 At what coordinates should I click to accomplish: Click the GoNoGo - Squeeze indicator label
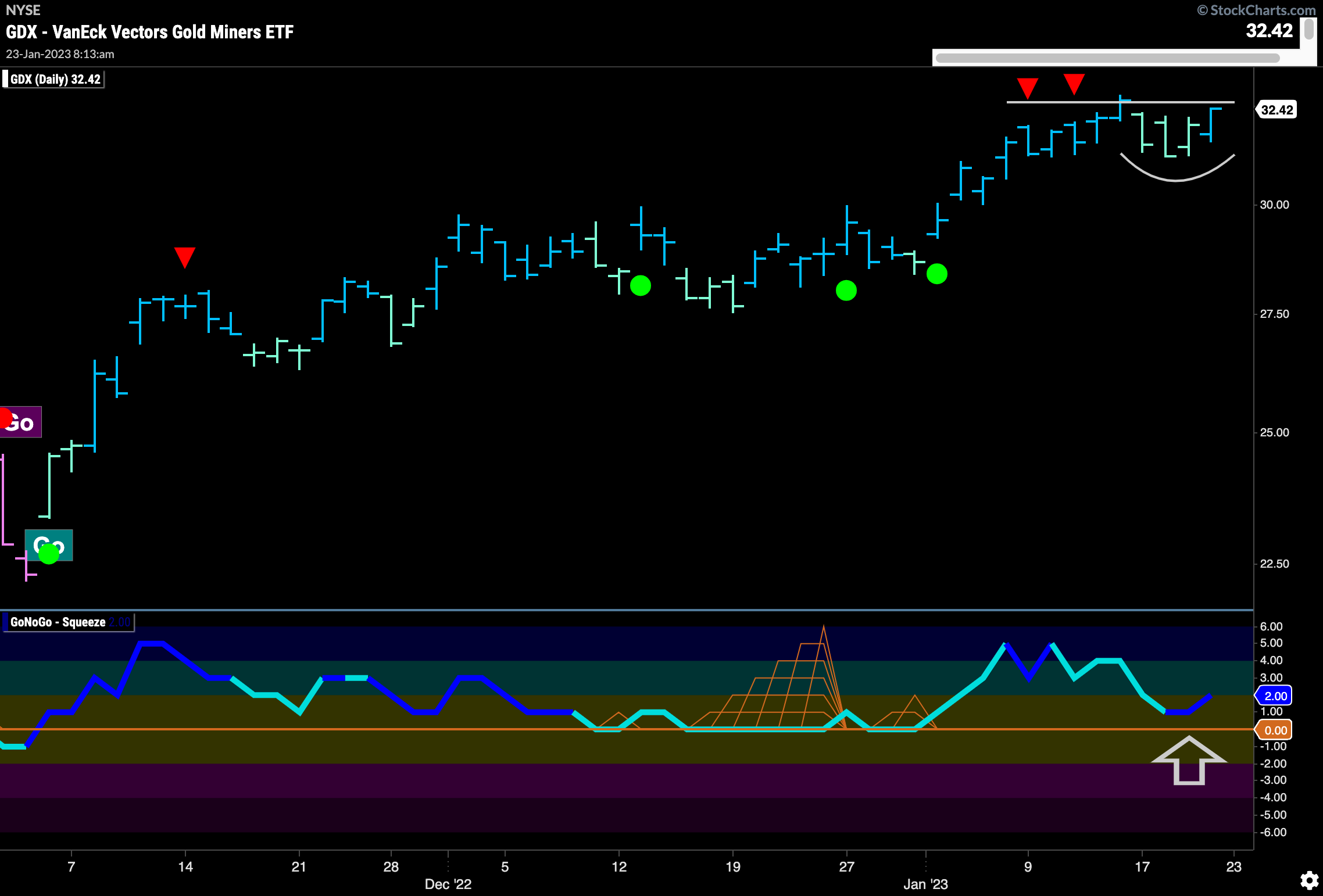pos(68,622)
